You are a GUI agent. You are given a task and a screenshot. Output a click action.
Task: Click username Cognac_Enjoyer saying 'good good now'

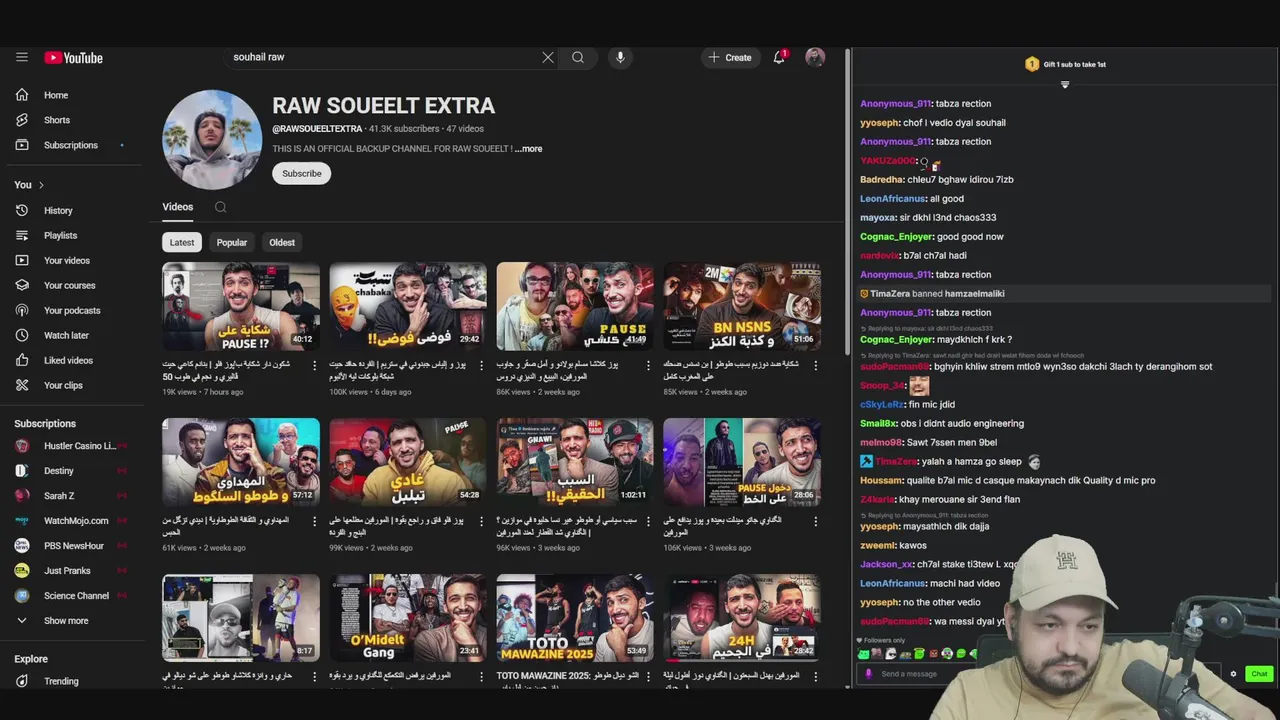point(896,236)
